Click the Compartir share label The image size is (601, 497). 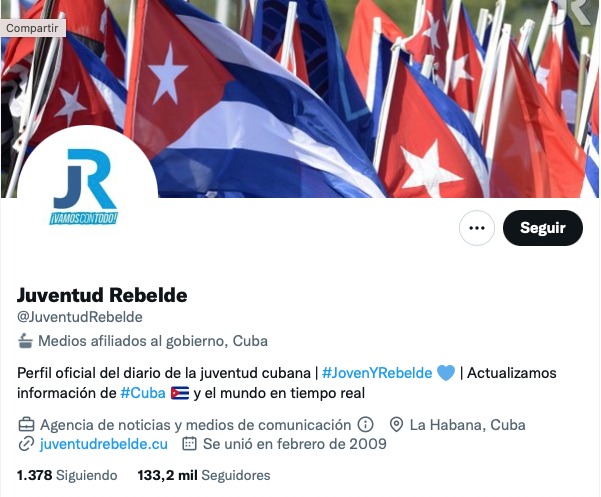[x=33, y=28]
